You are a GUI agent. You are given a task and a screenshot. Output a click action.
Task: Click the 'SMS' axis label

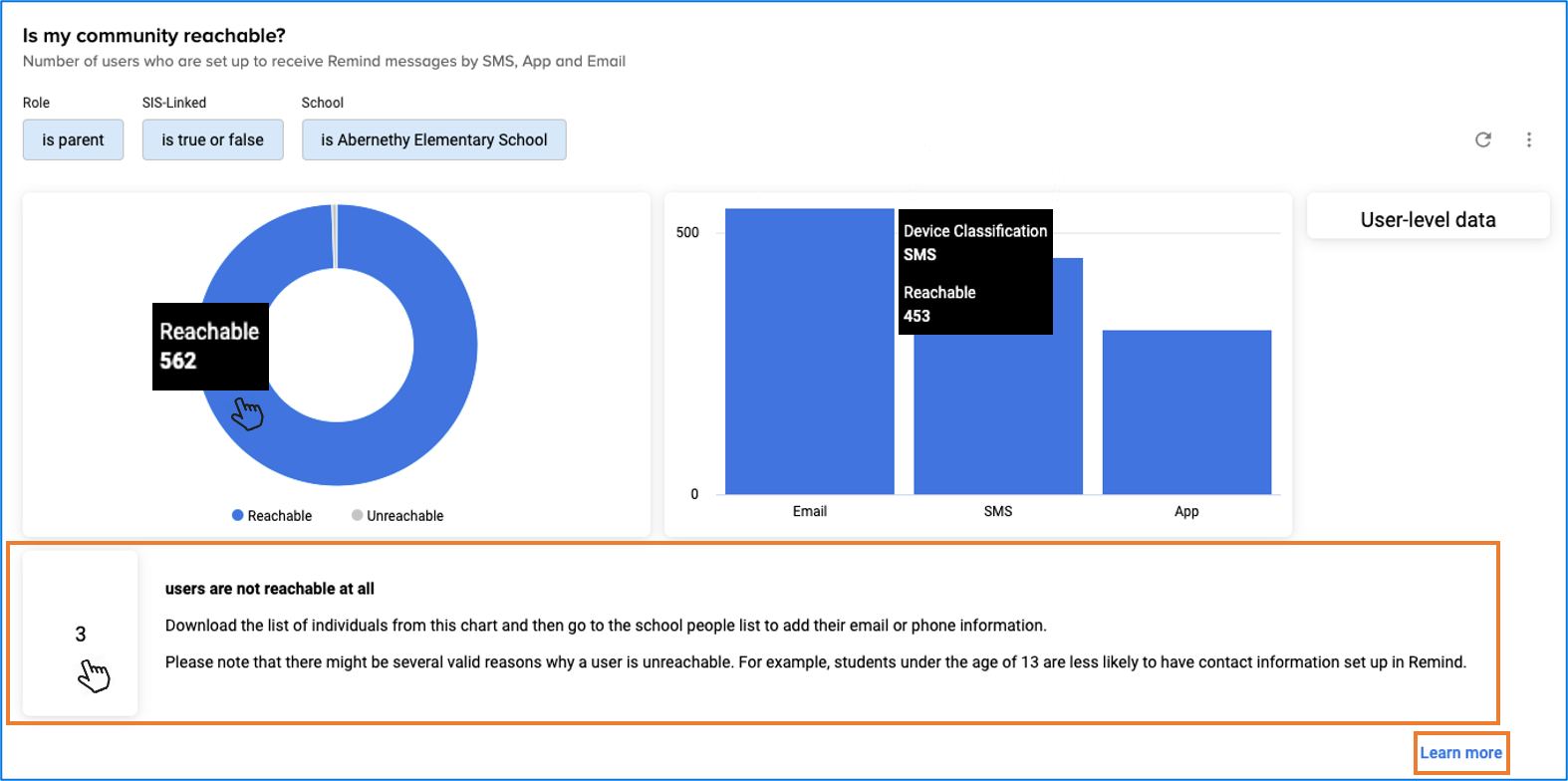click(x=998, y=511)
